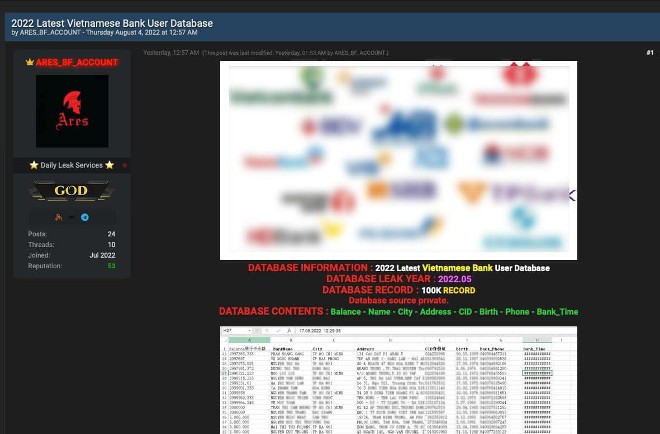The width and height of the screenshot is (660, 434).
Task: Click the GOD rank badge
Action: coord(71,191)
